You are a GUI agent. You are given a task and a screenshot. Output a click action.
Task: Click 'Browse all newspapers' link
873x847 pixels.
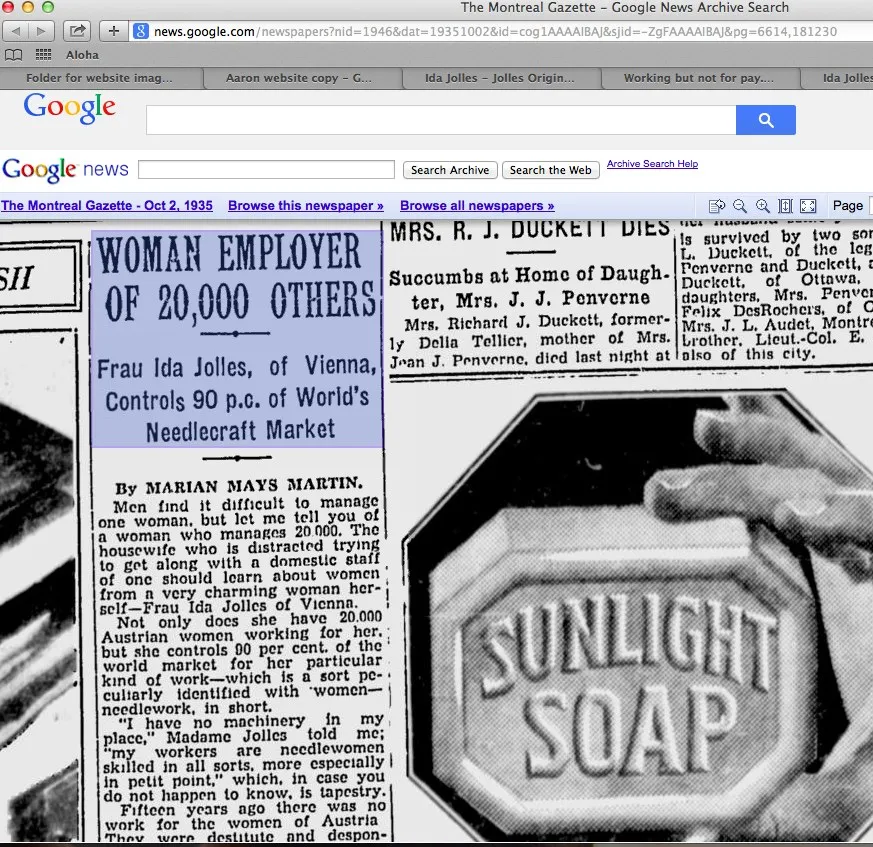(x=477, y=205)
